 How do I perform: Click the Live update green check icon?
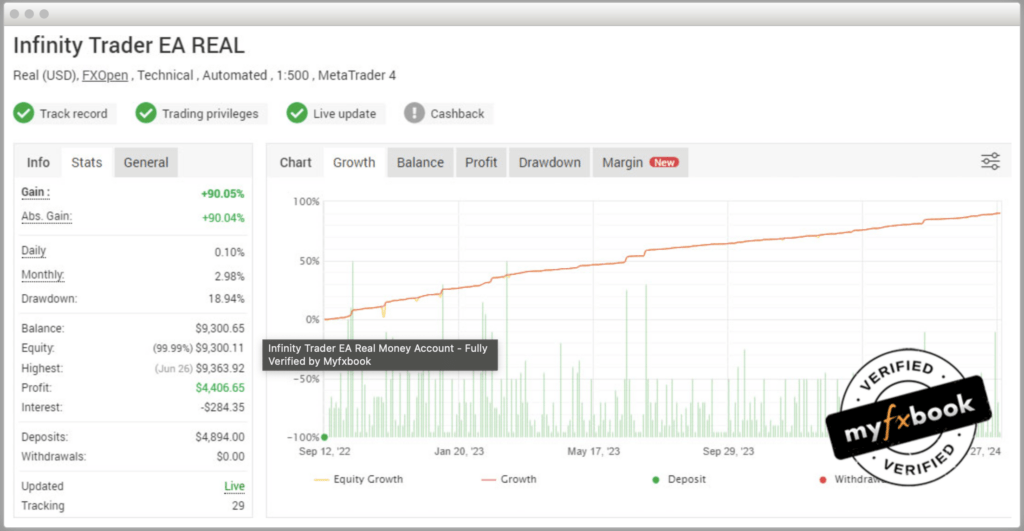point(296,113)
